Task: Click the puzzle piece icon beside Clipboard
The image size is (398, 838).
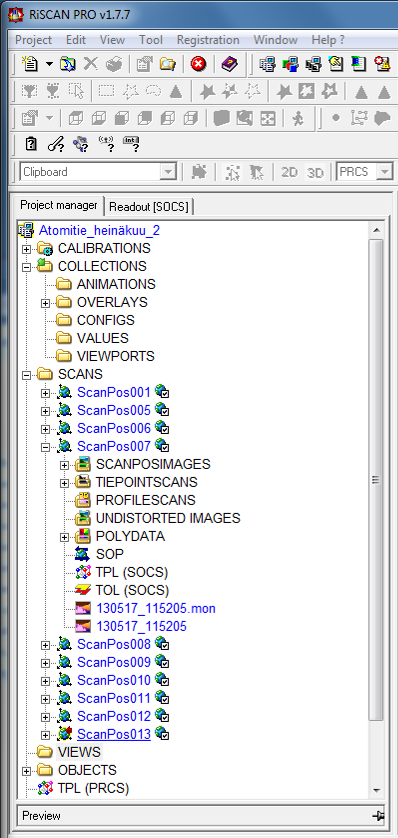Action: click(x=199, y=172)
